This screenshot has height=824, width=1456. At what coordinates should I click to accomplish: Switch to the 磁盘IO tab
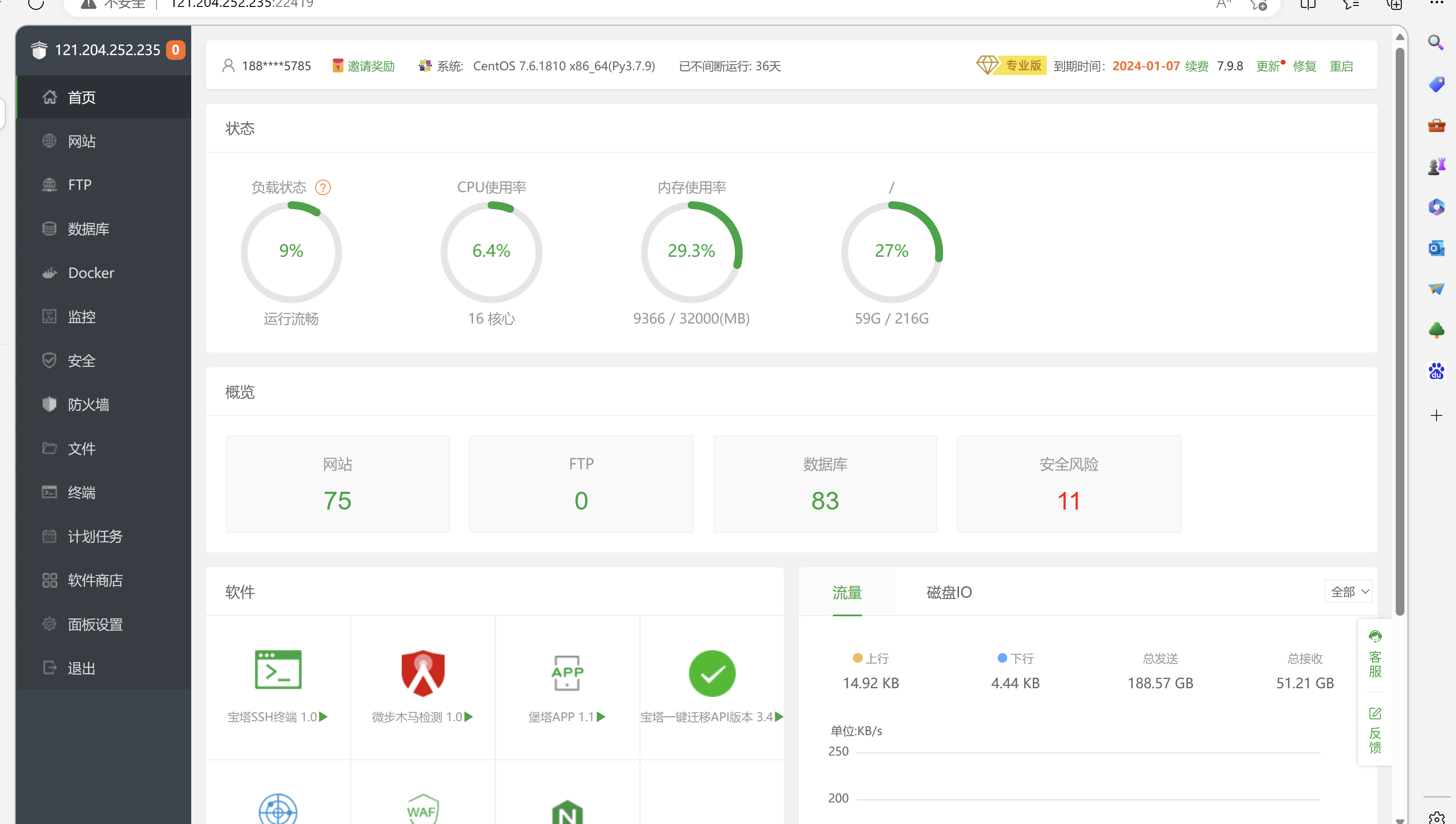tap(949, 592)
